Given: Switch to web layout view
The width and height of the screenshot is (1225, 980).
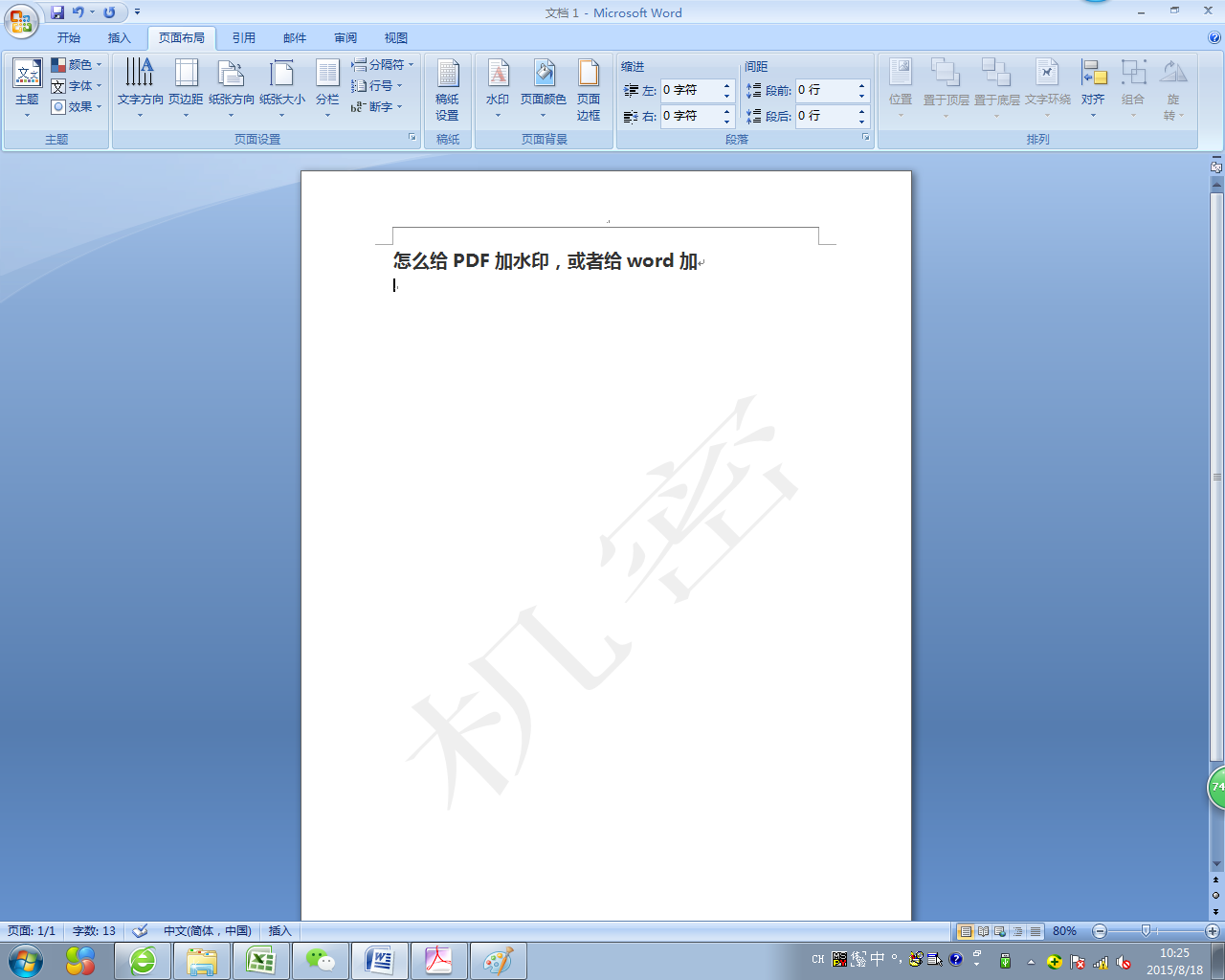Looking at the screenshot, I should click(1000, 931).
